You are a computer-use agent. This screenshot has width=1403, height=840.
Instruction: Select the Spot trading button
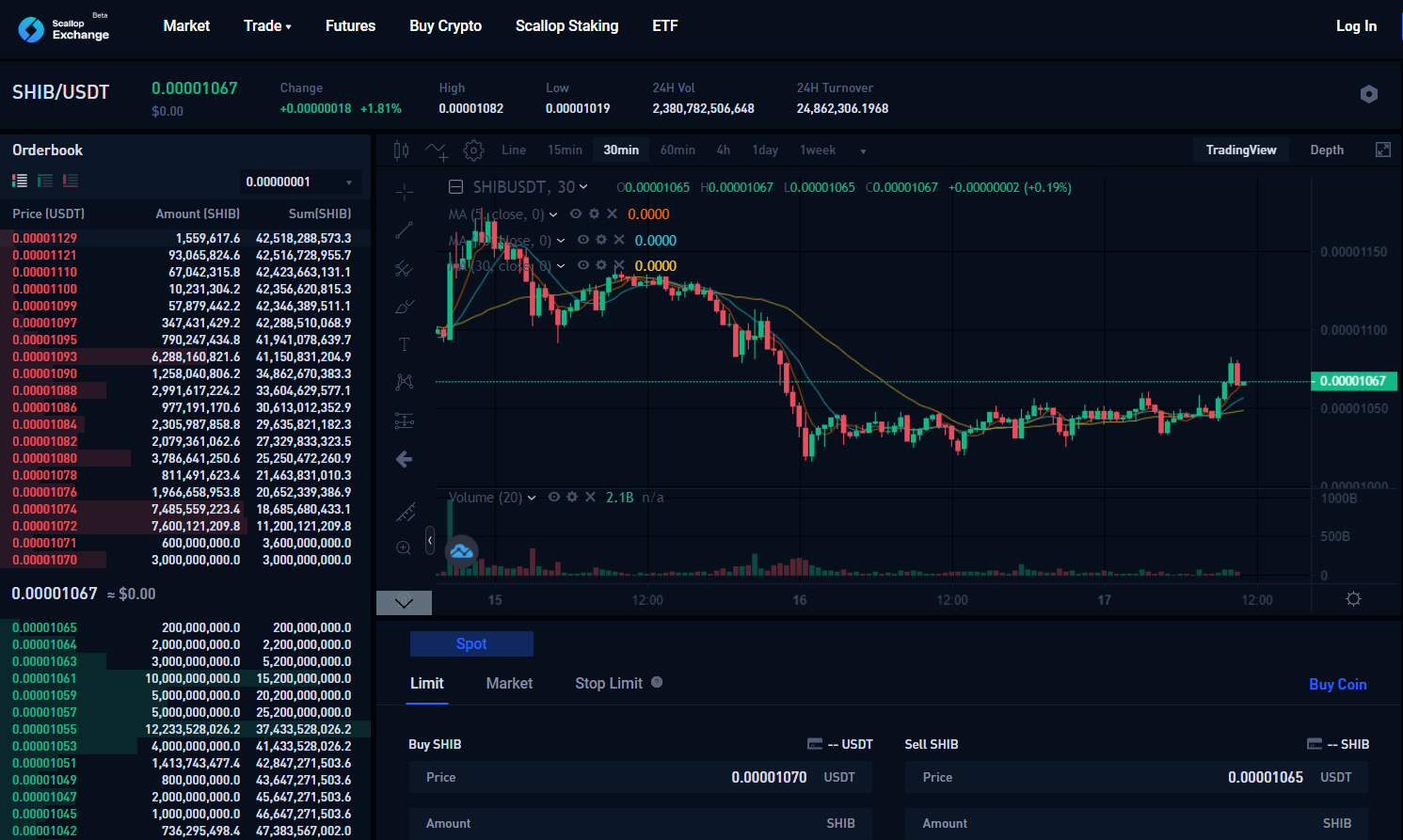[471, 643]
